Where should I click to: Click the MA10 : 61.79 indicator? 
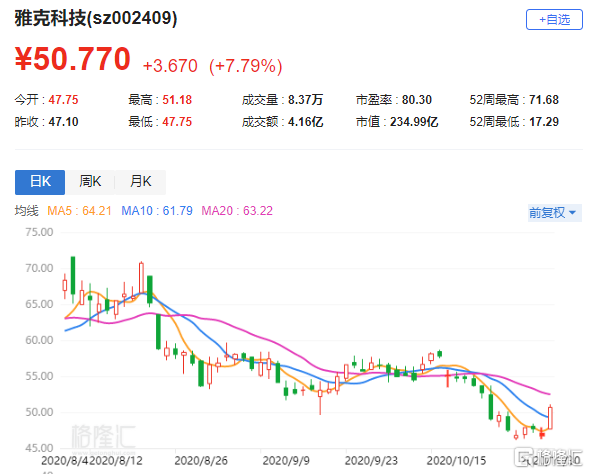tap(157, 211)
